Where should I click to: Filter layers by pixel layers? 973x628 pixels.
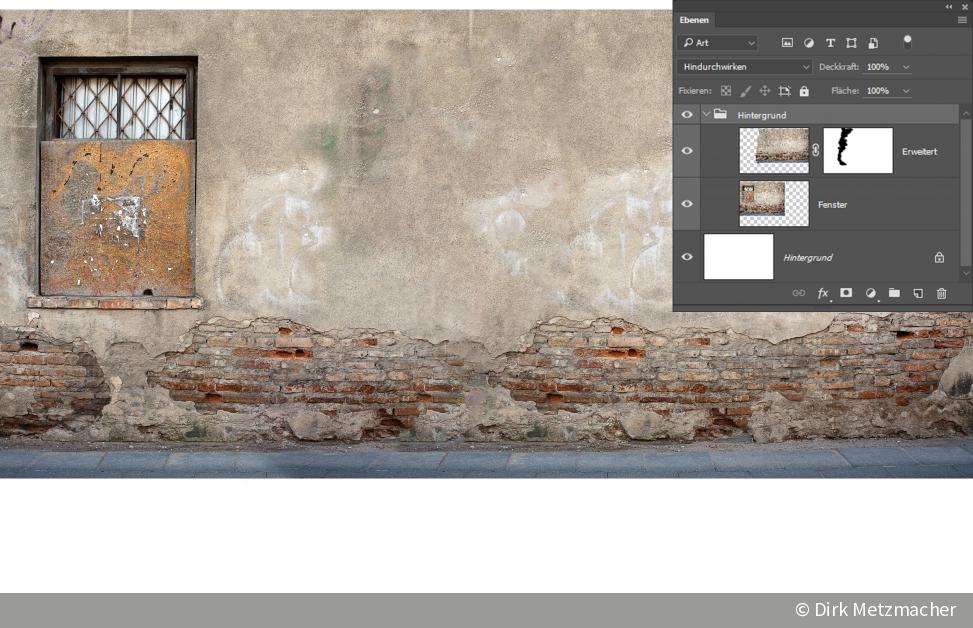(x=787, y=43)
